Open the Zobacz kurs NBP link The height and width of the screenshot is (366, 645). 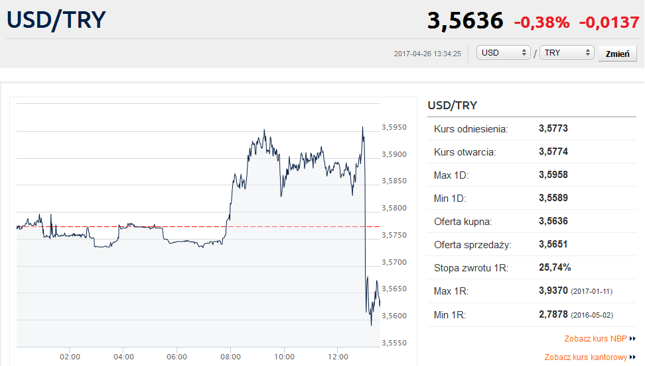click(595, 338)
